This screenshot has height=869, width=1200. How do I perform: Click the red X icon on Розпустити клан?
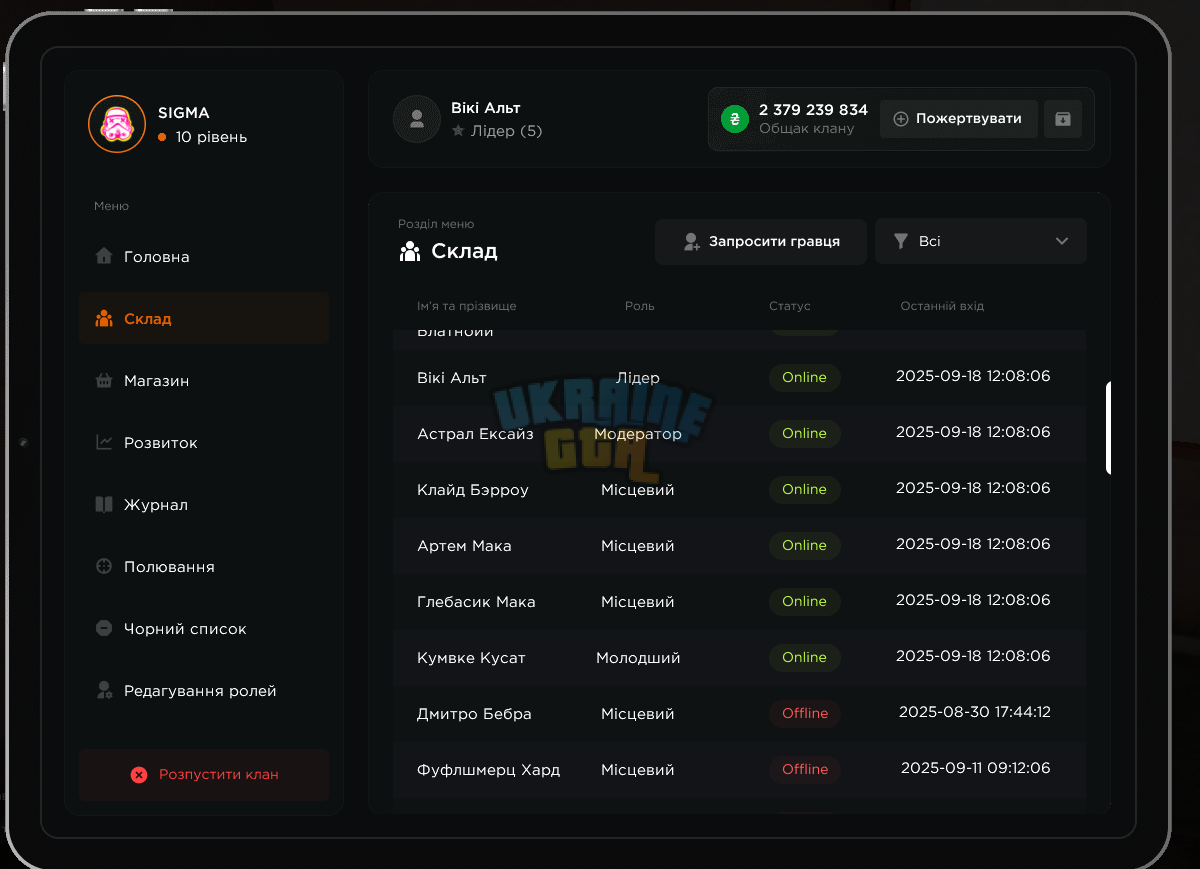click(139, 775)
